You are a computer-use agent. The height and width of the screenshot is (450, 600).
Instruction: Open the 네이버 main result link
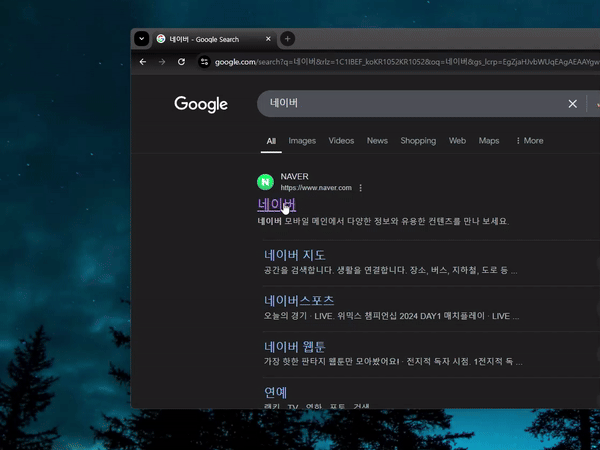coord(276,205)
